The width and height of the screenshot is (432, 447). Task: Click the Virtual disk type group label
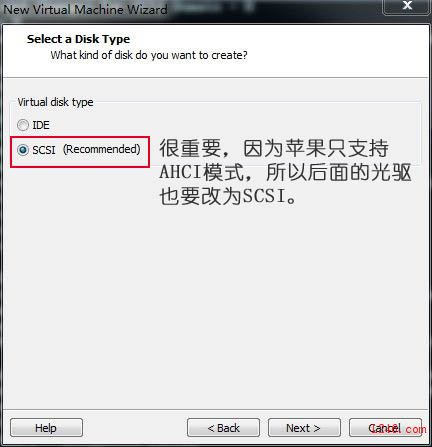click(x=55, y=102)
